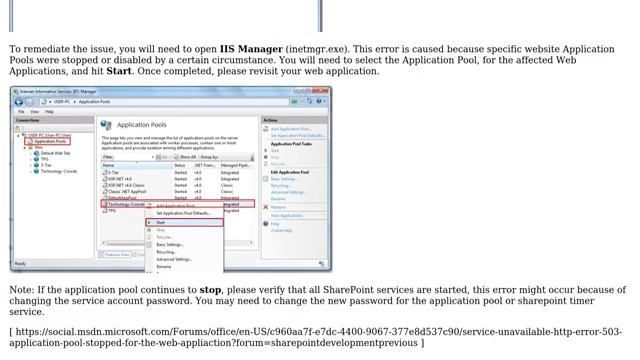Image resolution: width=640 pixels, height=360 pixels.
Task: Select the TPG site in Connections tree
Action: tap(44, 159)
